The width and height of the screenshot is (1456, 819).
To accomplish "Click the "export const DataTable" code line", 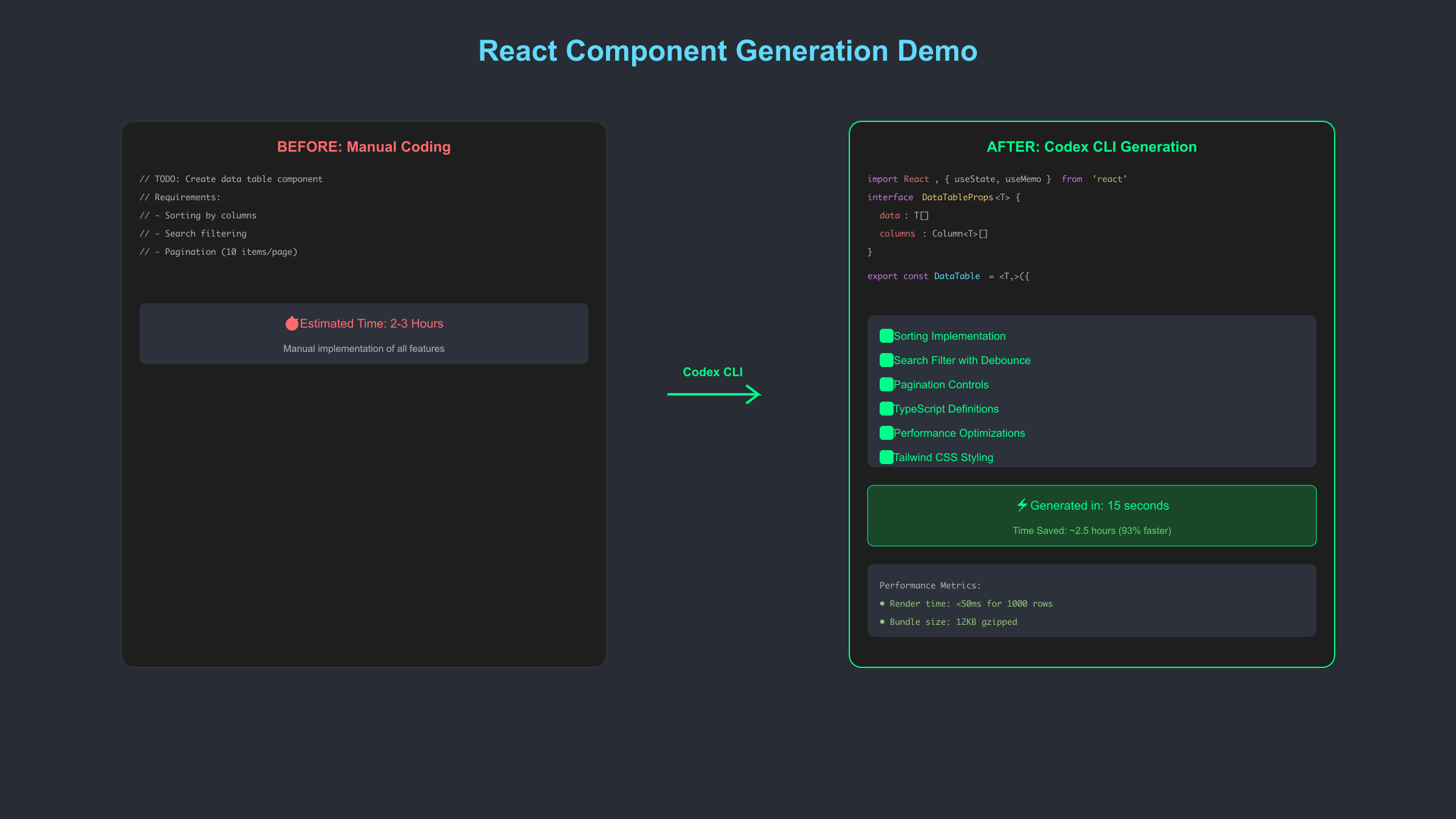I will click(949, 276).
